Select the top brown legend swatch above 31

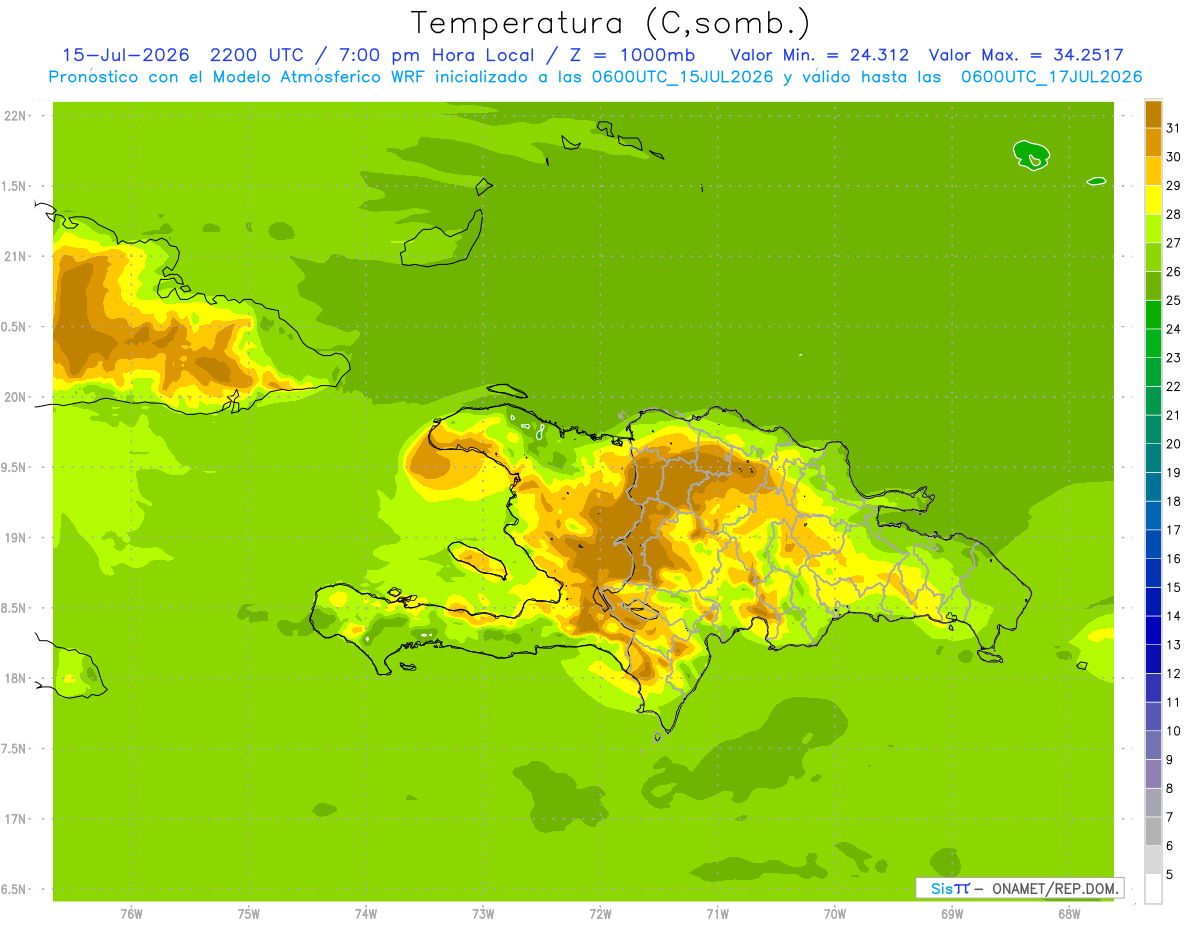point(1153,114)
